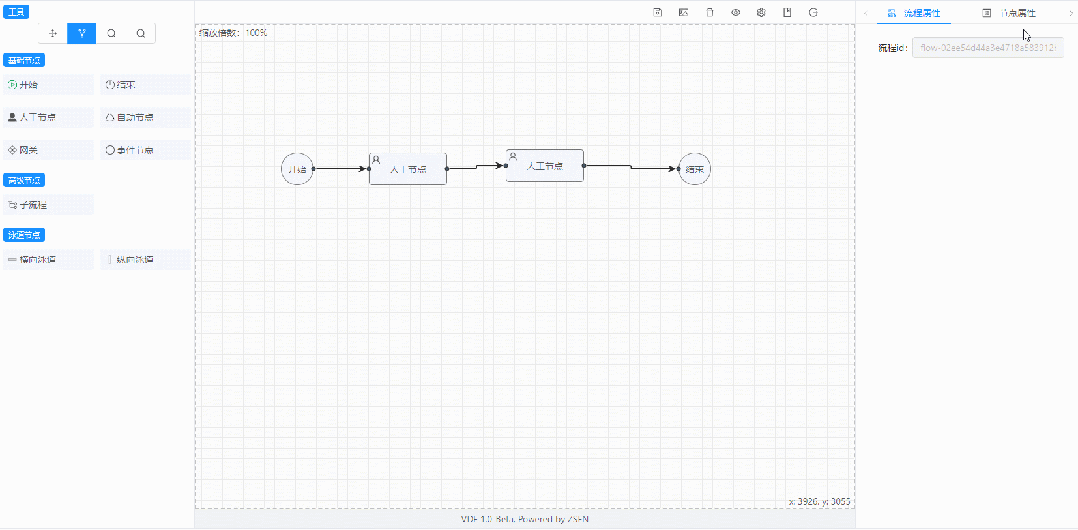Click the save icon in the top toolbar
The width and height of the screenshot is (1078, 530).
657,12
